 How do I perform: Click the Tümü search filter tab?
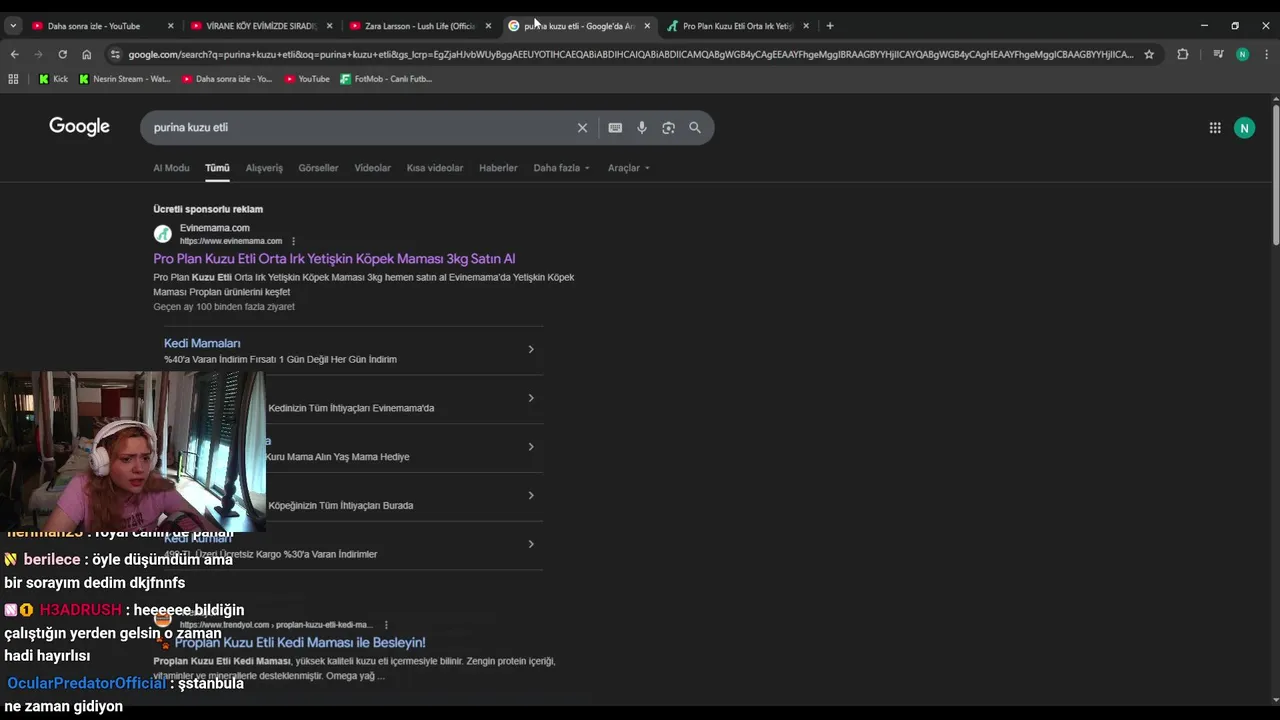[x=217, y=168]
